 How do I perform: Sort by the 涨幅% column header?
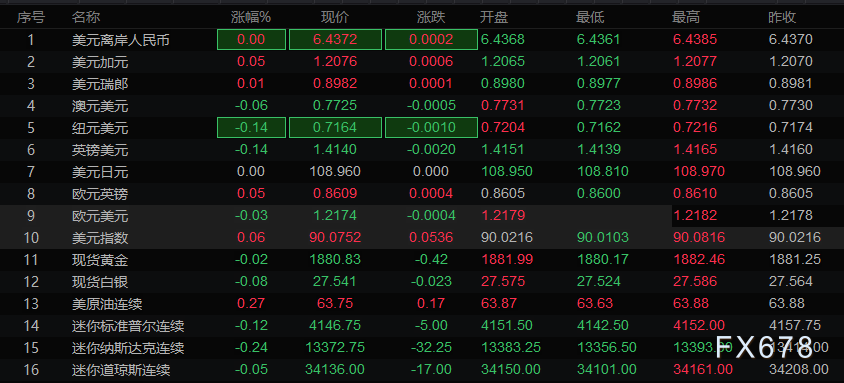(x=251, y=17)
